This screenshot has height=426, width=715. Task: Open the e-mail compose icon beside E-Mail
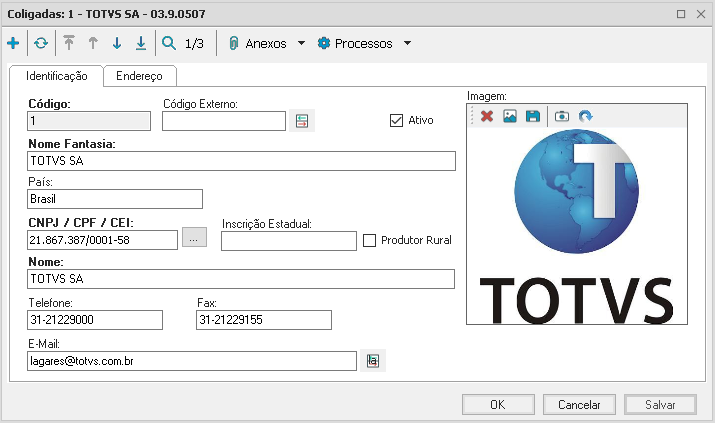click(x=373, y=361)
